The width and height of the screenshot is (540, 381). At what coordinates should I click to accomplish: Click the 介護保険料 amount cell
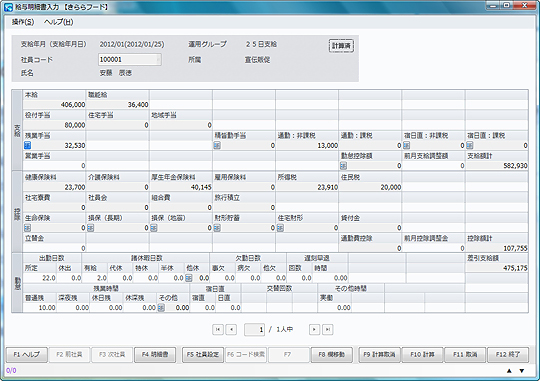coord(117,187)
